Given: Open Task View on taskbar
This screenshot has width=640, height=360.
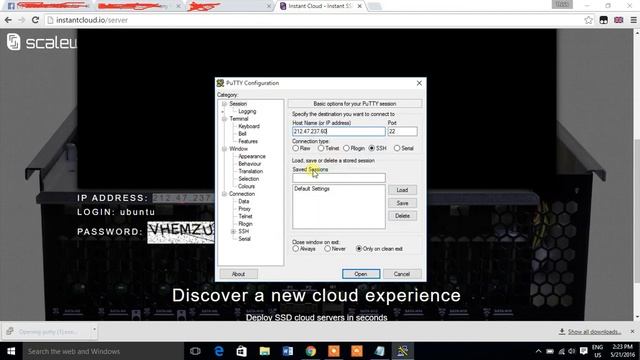Looking at the screenshot, I should (196, 351).
